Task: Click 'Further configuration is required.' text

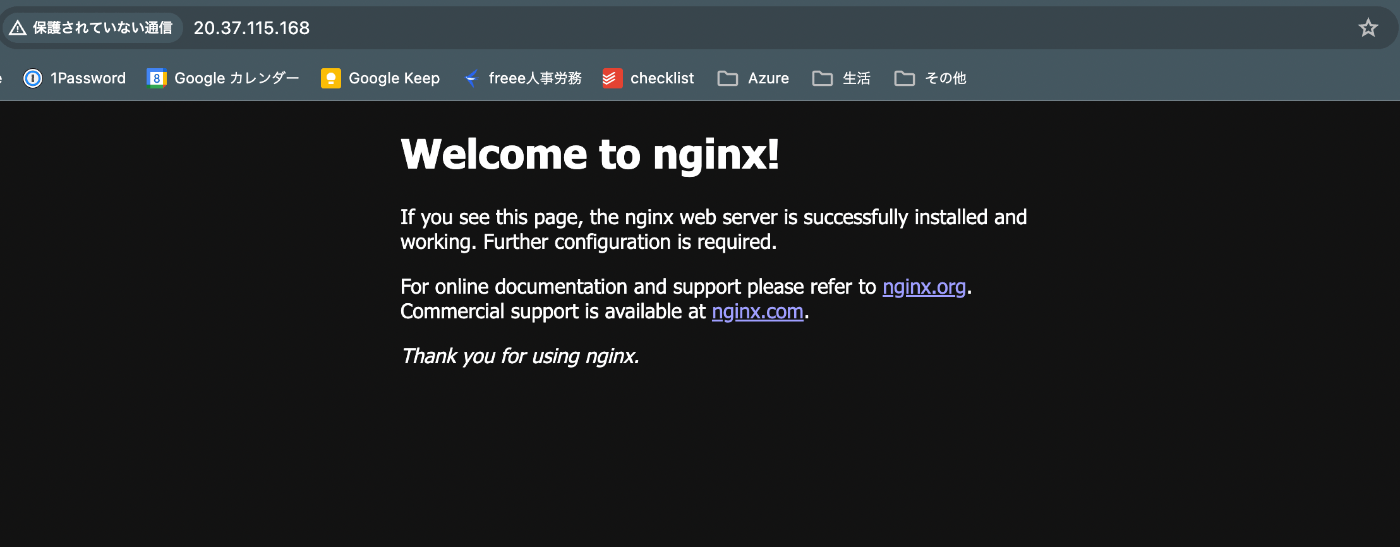Action: (x=630, y=242)
